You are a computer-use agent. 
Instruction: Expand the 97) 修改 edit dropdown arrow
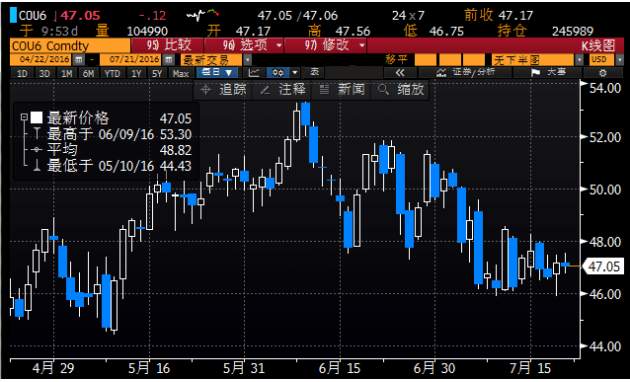tap(362, 45)
